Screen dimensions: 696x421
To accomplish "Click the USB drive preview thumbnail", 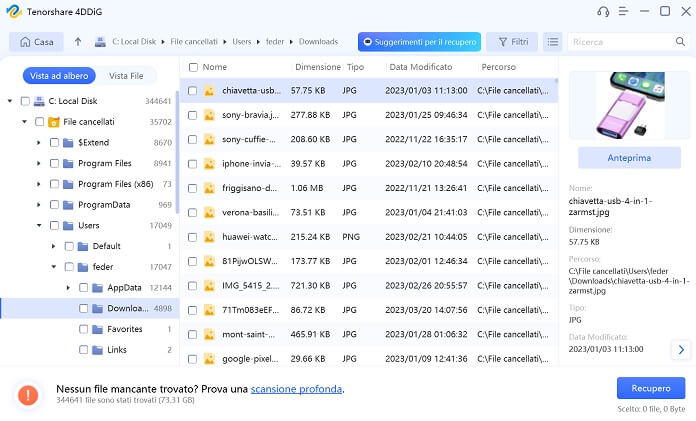I will (x=629, y=105).
